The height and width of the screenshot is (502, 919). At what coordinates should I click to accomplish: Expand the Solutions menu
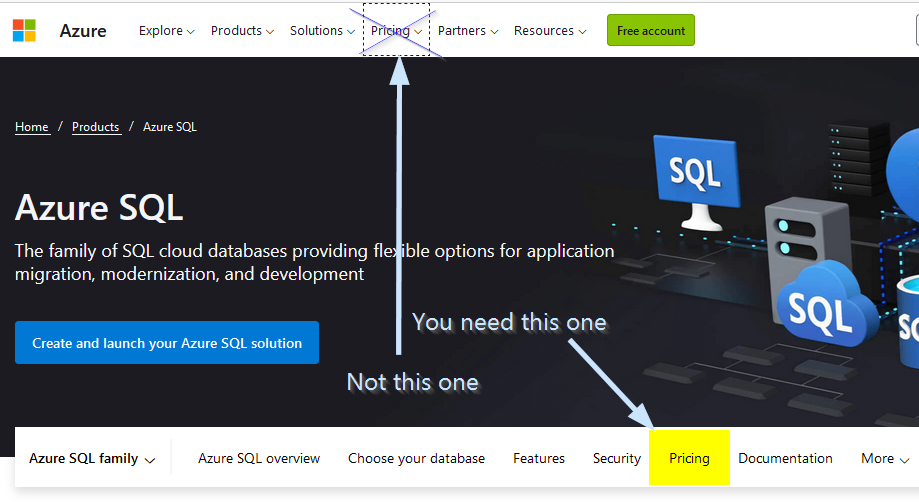tap(322, 30)
